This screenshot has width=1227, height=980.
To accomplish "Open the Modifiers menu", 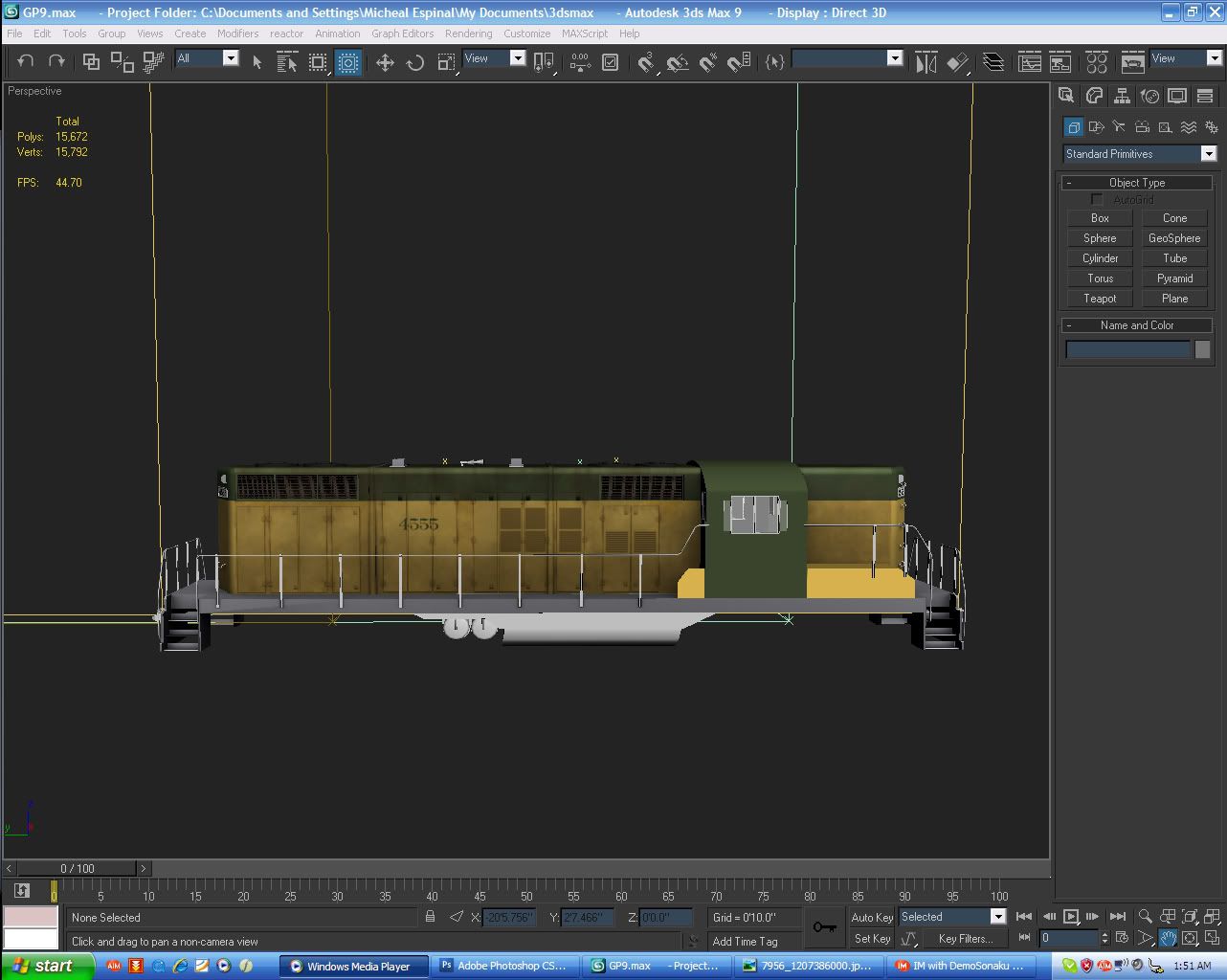I will pyautogui.click(x=237, y=33).
